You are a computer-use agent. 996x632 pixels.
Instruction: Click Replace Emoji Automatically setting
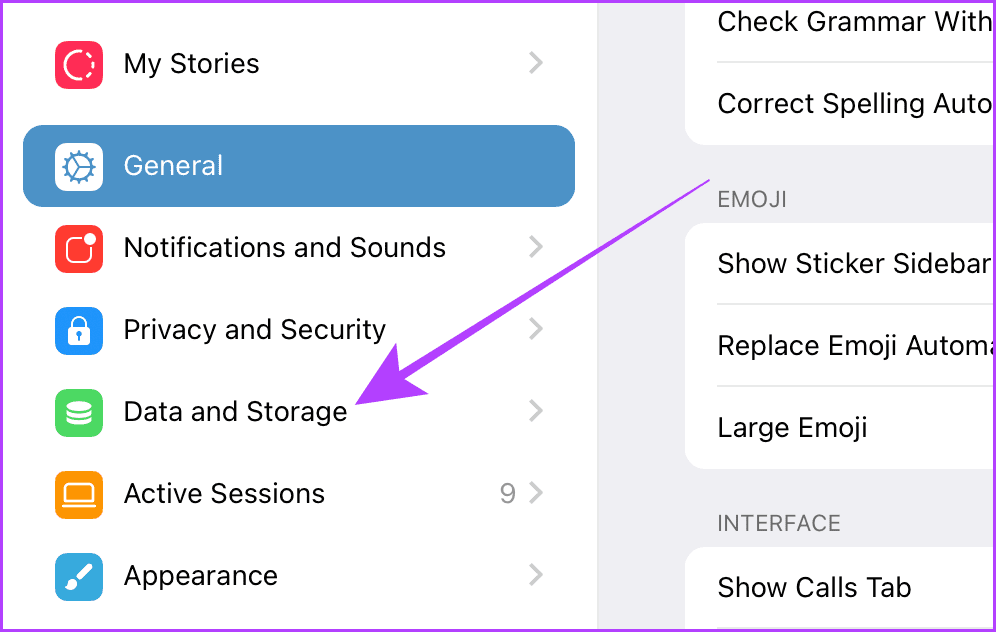click(x=840, y=346)
